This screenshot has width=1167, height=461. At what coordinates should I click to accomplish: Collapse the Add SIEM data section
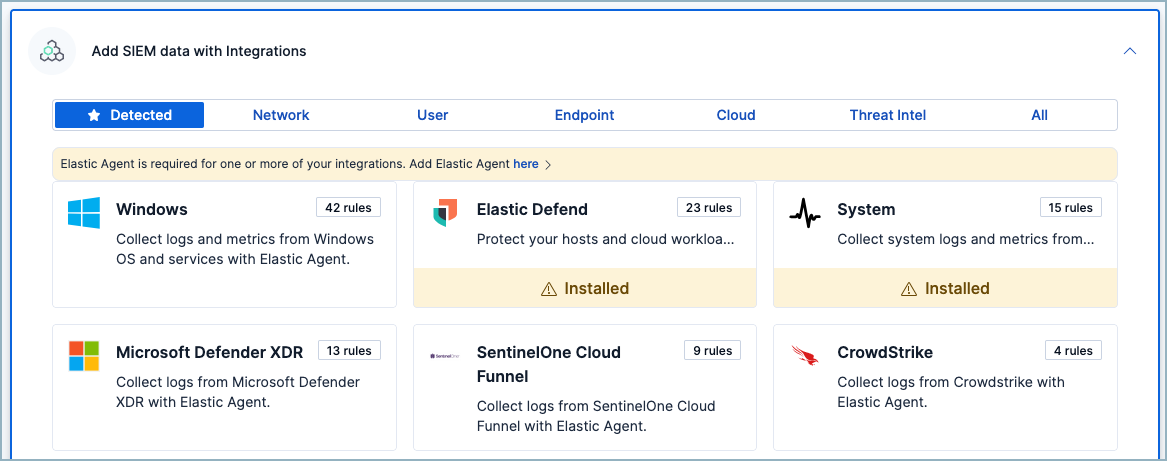pos(1130,51)
